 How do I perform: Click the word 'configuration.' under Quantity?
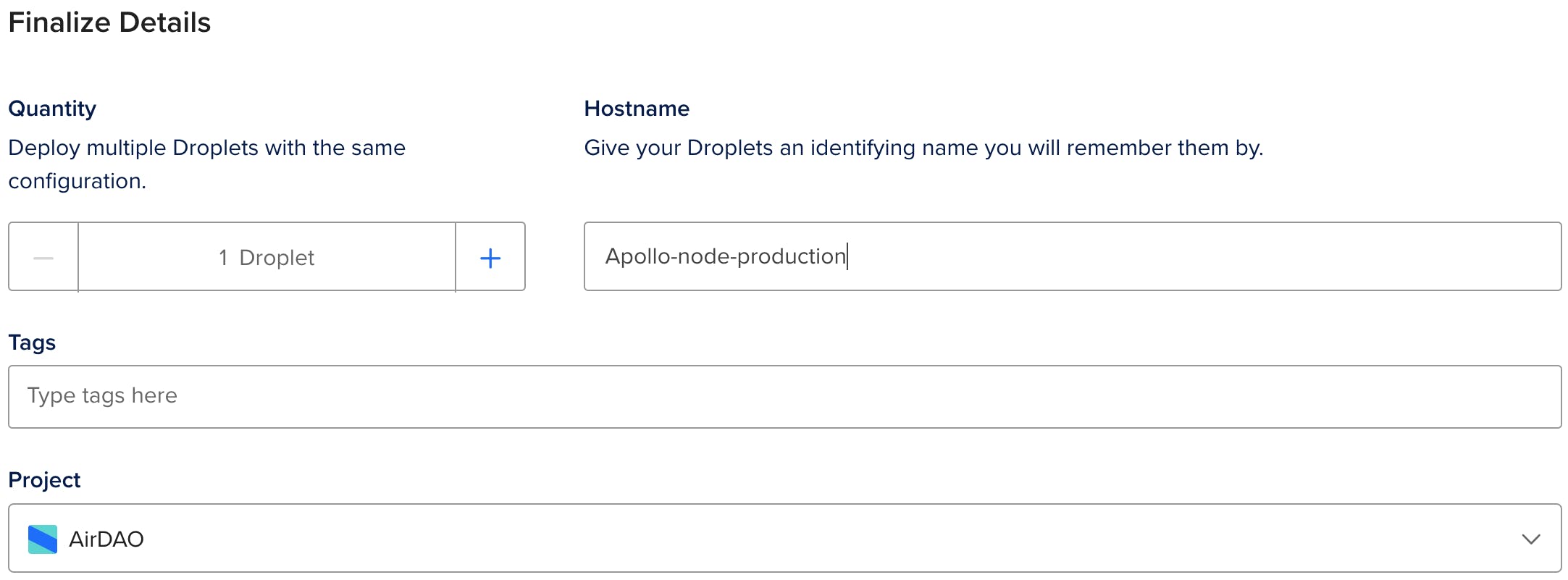77,181
